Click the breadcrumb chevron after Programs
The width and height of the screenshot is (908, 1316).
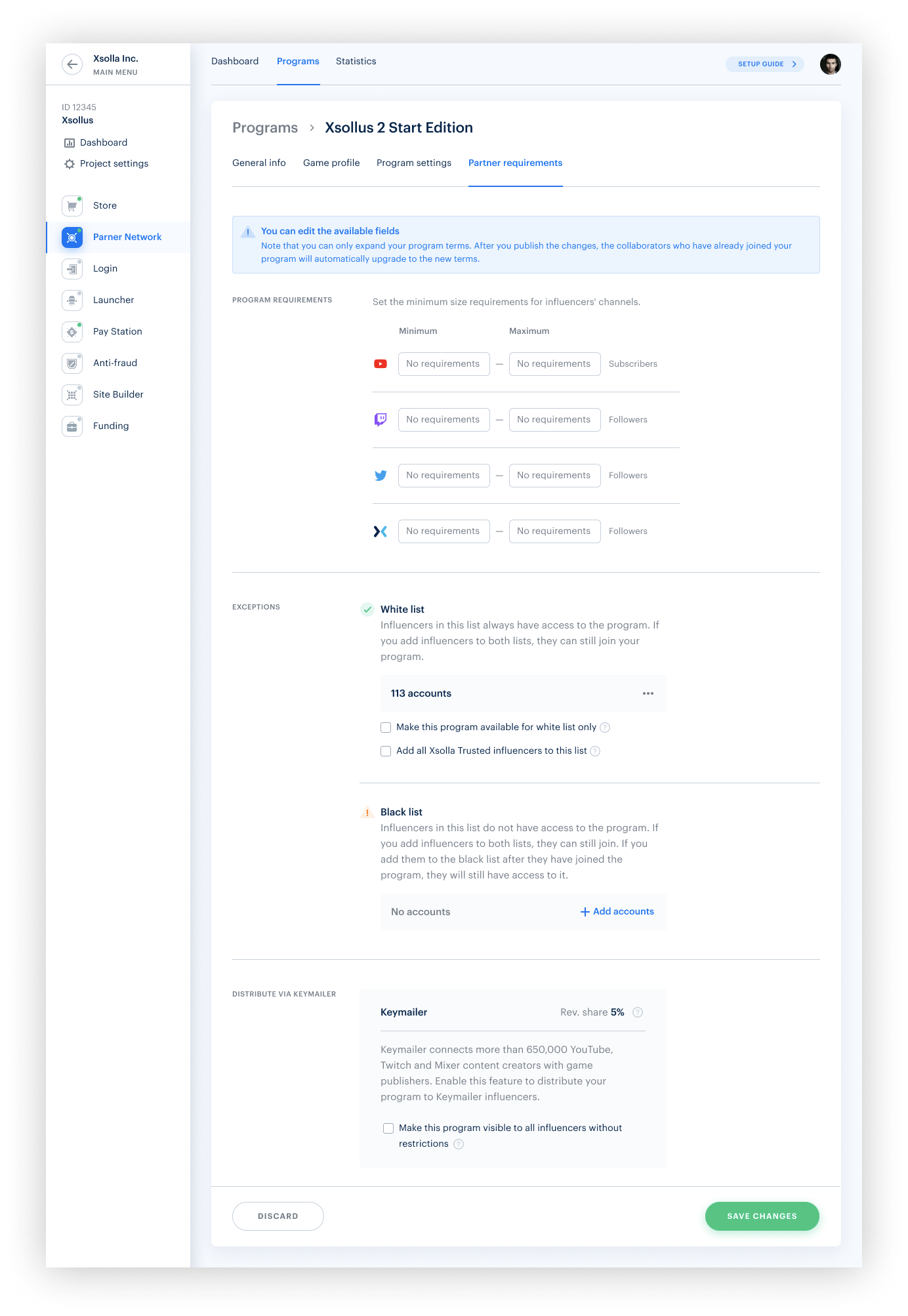point(312,128)
